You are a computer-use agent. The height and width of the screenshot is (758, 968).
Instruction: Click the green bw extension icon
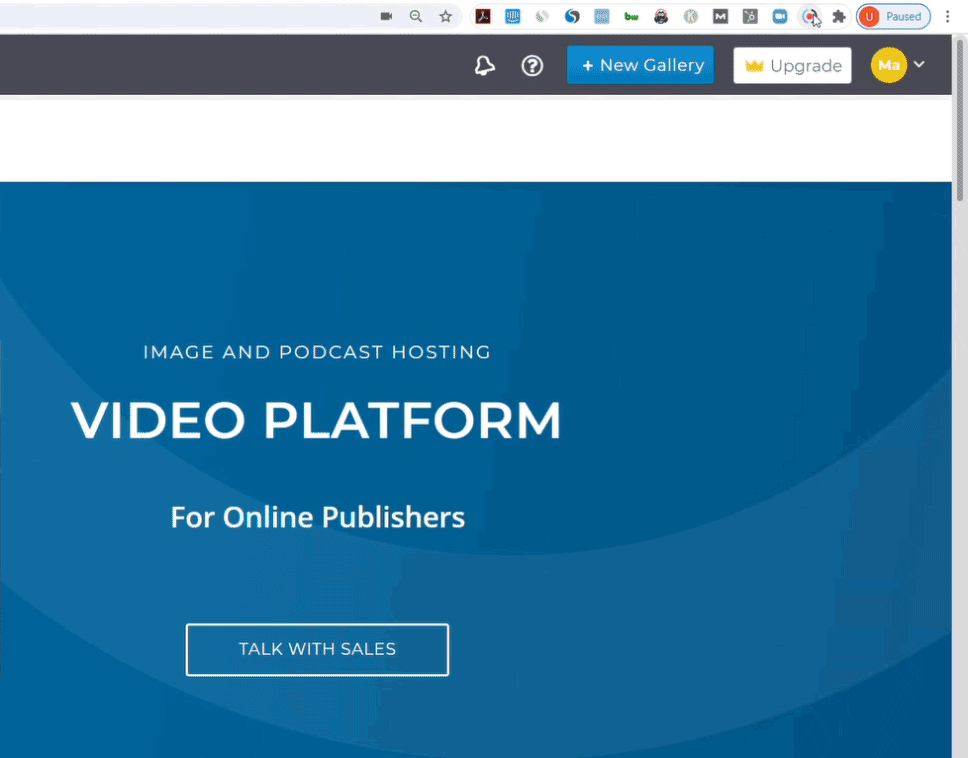point(631,17)
